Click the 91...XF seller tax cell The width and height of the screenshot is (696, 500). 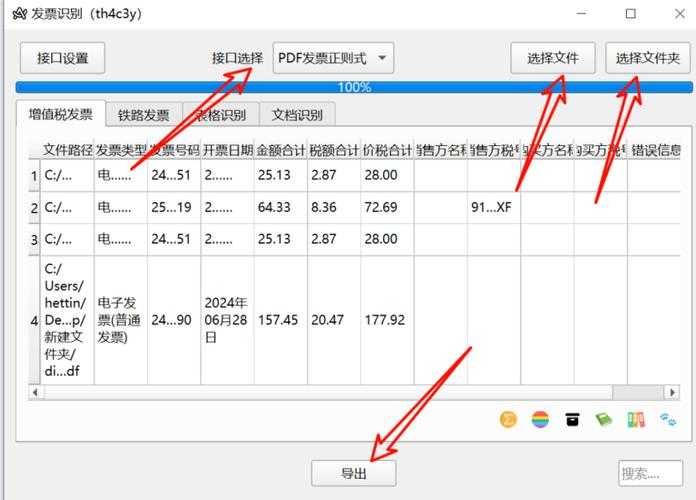coord(494,207)
